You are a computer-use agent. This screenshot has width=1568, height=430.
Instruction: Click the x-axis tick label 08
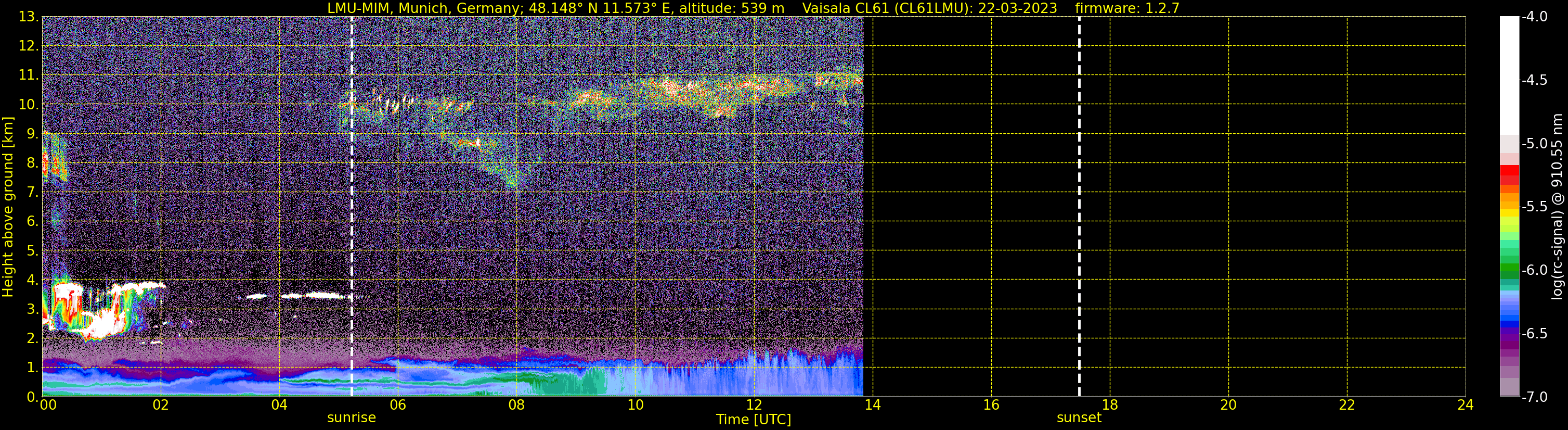coord(517,405)
